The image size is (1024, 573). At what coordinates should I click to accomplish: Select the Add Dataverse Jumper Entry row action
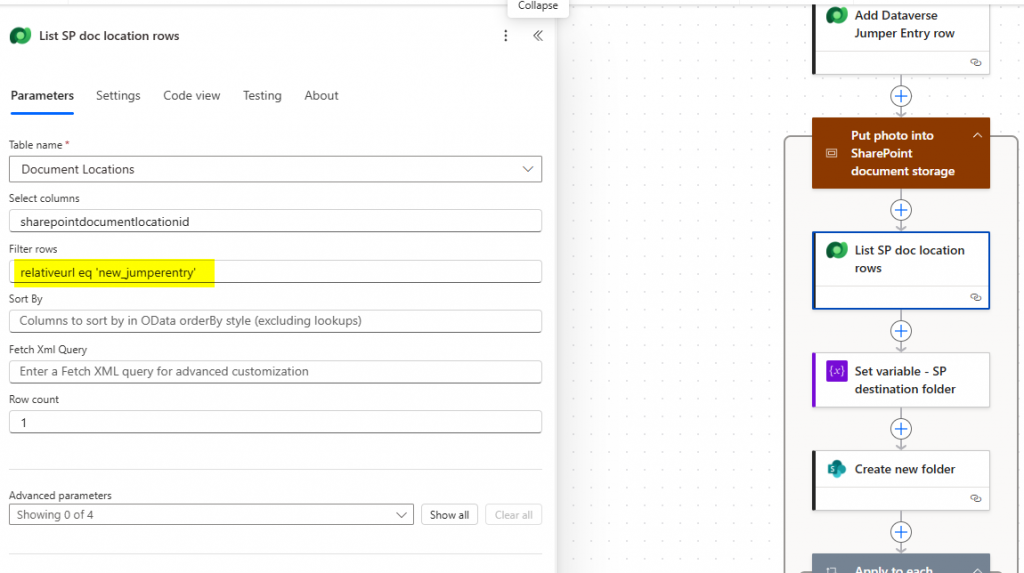903,25
